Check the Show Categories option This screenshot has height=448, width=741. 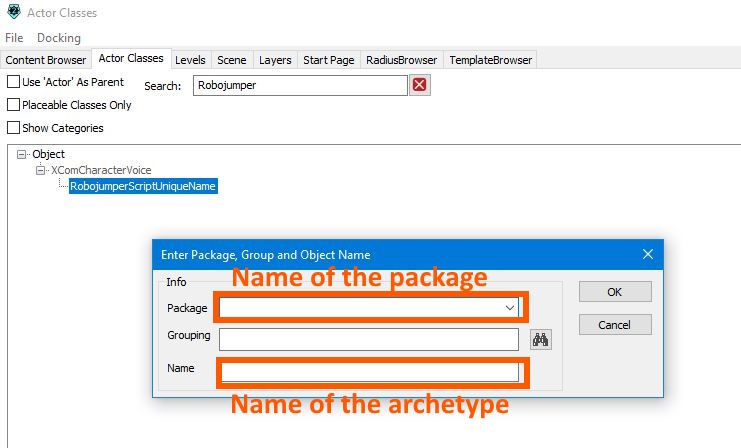click(x=13, y=128)
